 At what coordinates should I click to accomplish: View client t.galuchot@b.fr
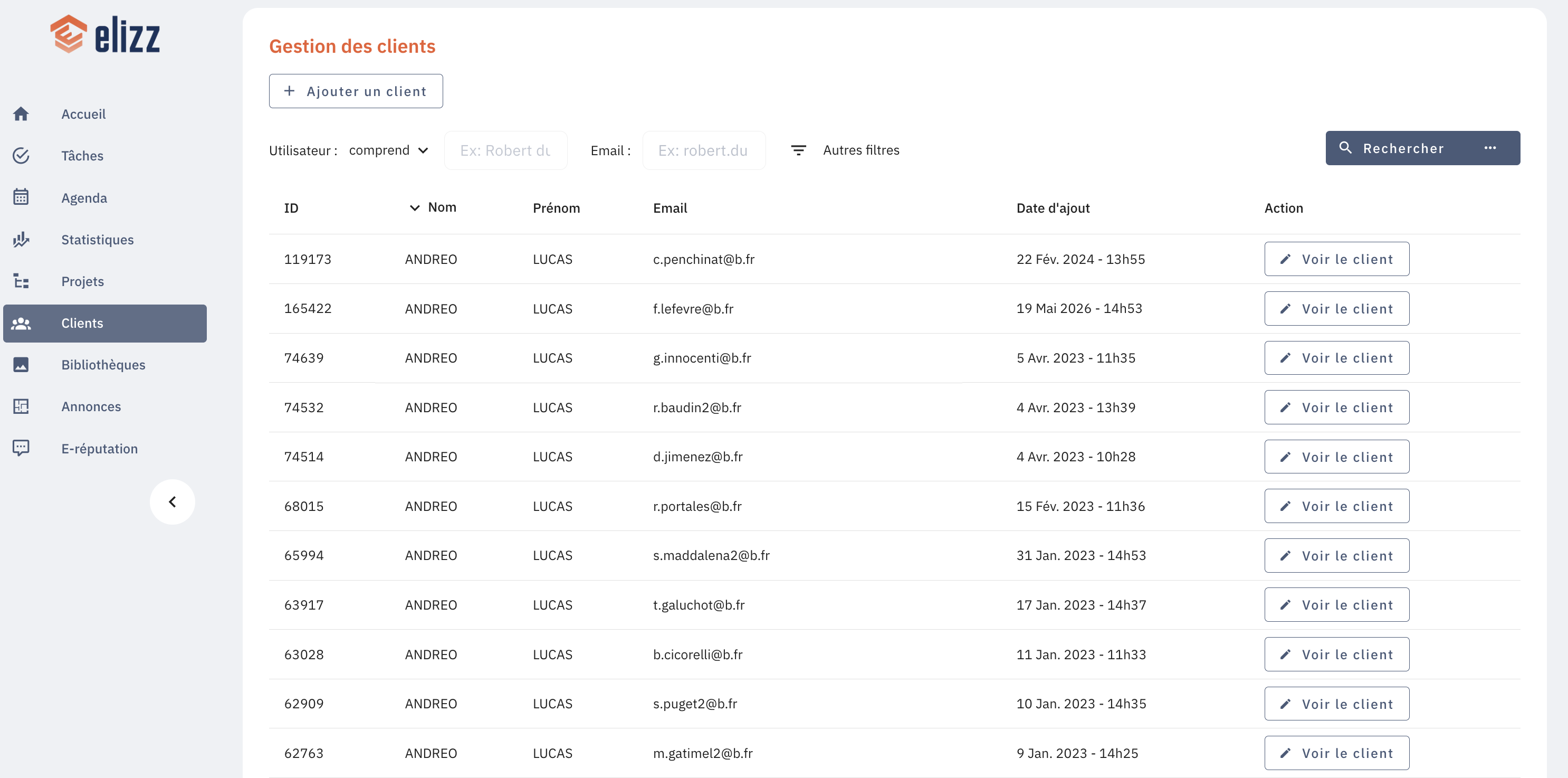[1337, 604]
